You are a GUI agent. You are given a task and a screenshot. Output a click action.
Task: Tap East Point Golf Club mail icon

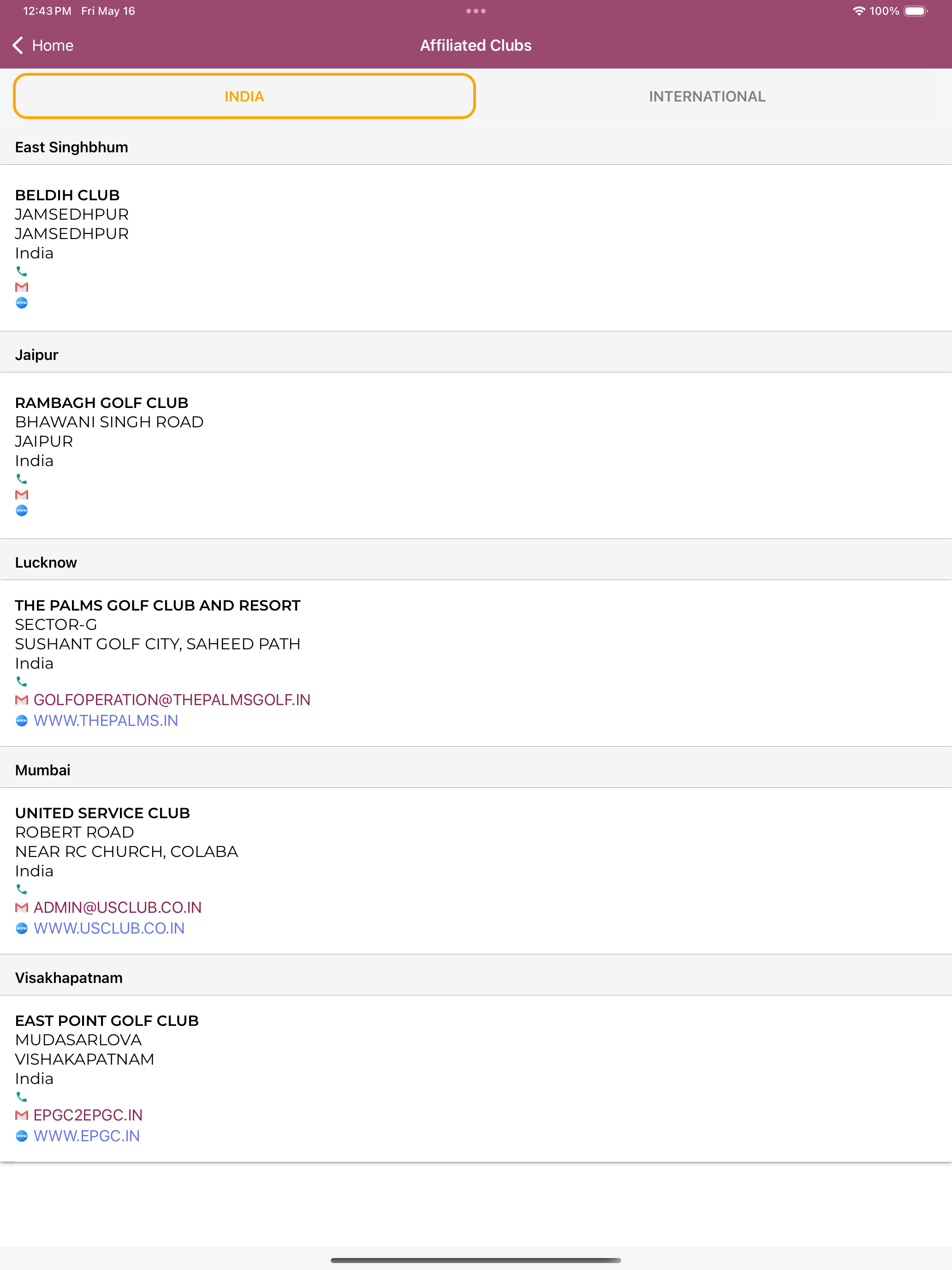pyautogui.click(x=22, y=1115)
